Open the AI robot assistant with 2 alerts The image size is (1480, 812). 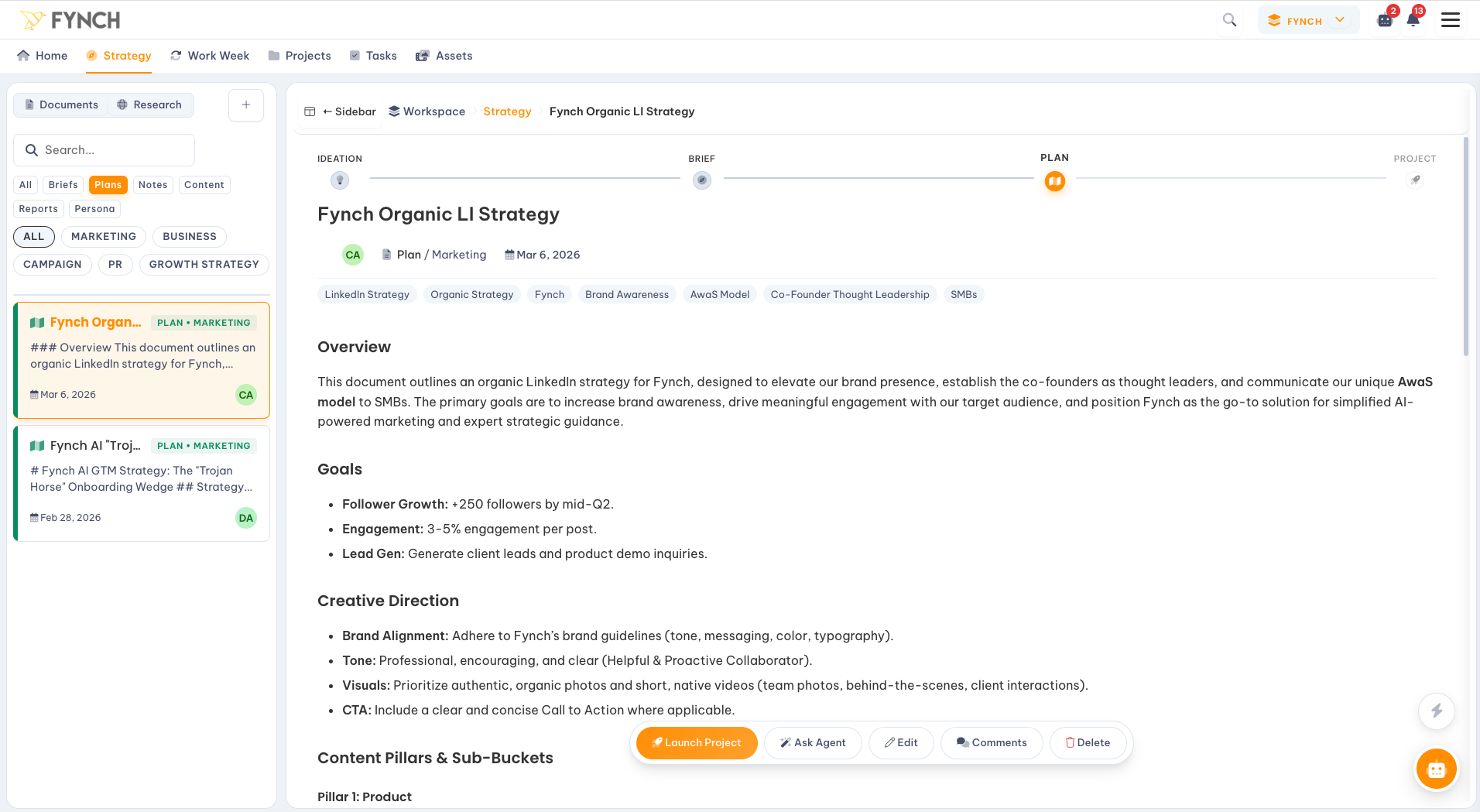pos(1385,20)
